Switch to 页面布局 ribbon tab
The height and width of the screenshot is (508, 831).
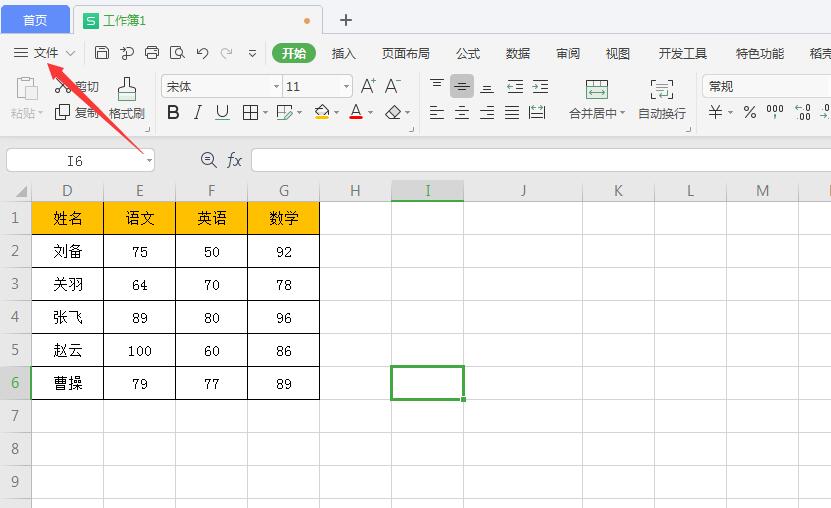point(405,54)
